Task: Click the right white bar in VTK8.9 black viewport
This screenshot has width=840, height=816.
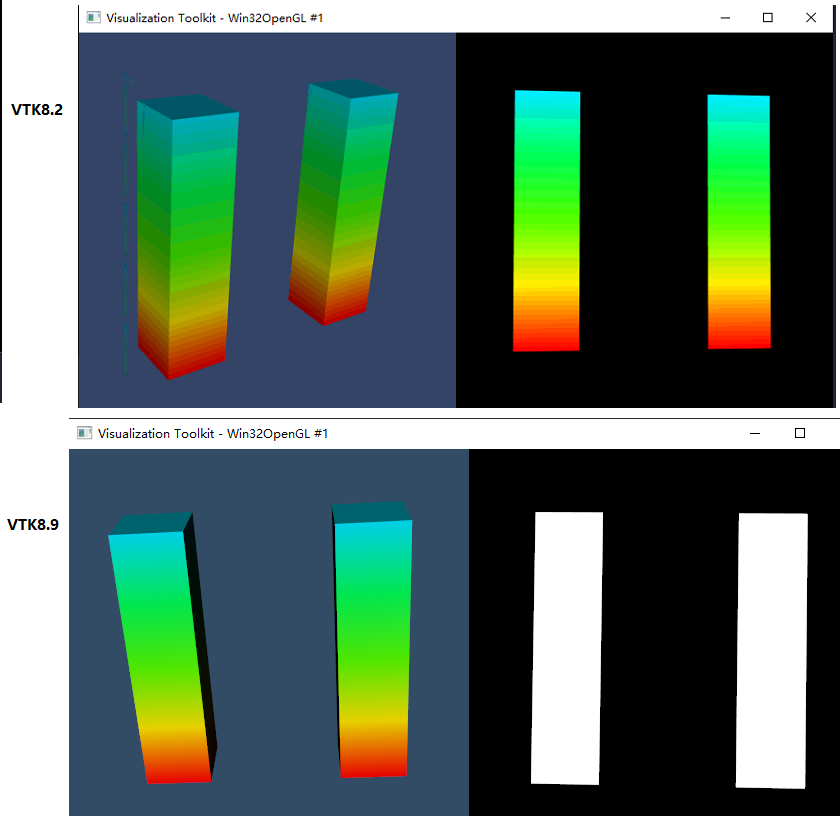Action: click(x=772, y=650)
